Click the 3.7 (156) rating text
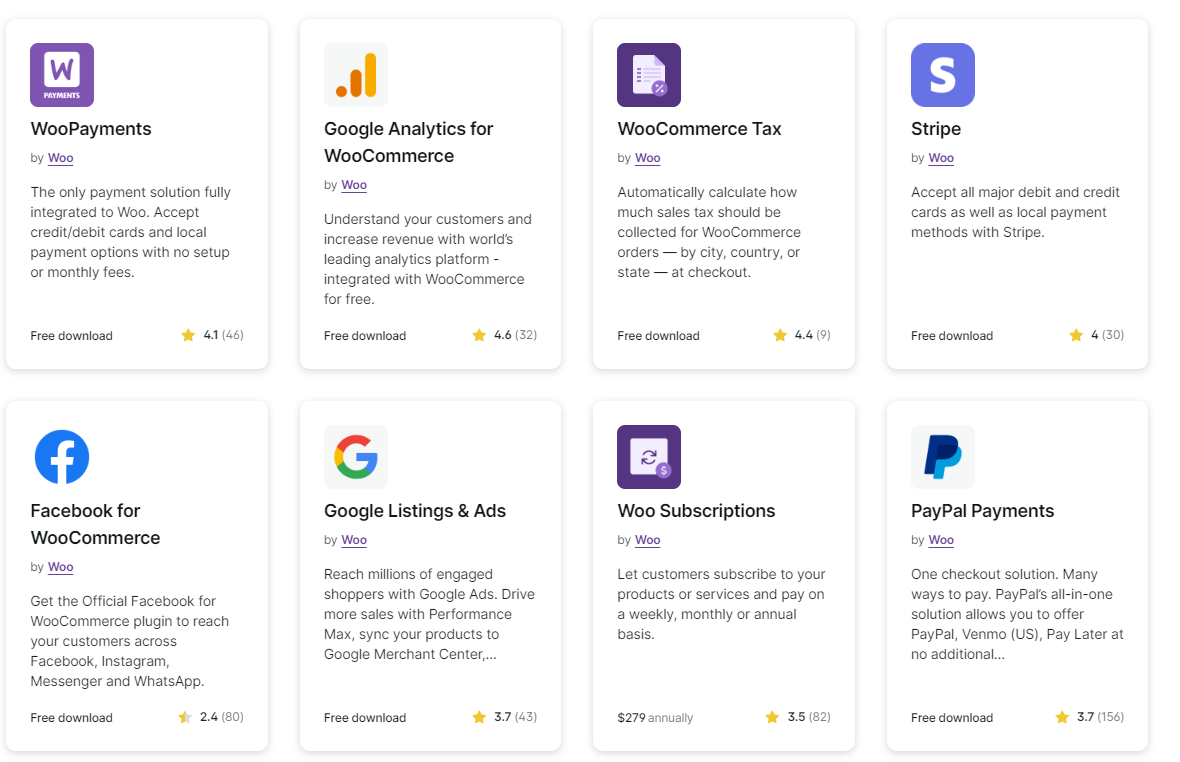 click(x=1100, y=717)
